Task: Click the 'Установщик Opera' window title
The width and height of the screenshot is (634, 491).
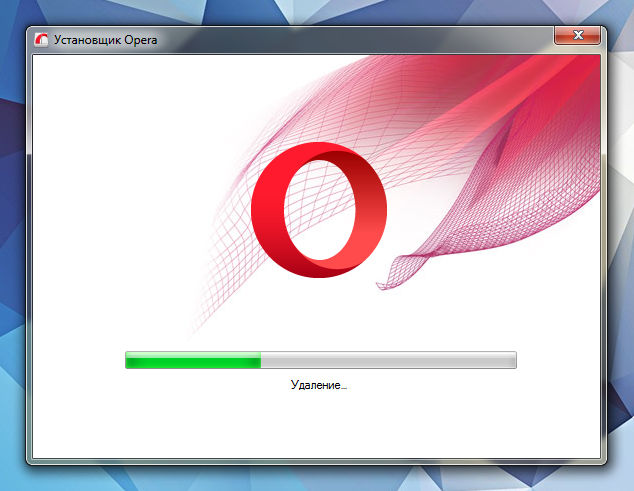Action: [x=106, y=40]
